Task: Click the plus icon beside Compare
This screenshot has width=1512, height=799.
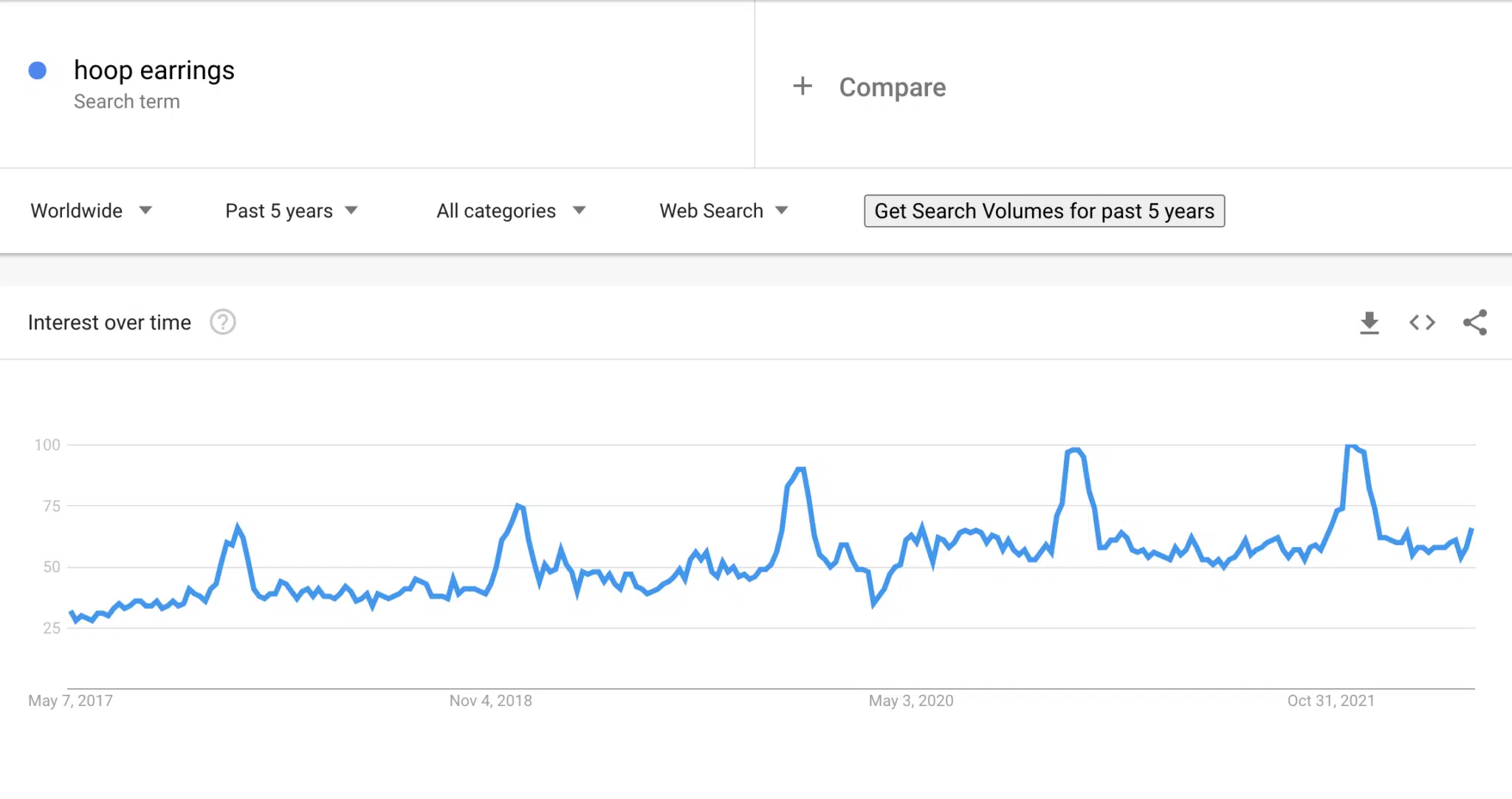Action: click(x=803, y=86)
